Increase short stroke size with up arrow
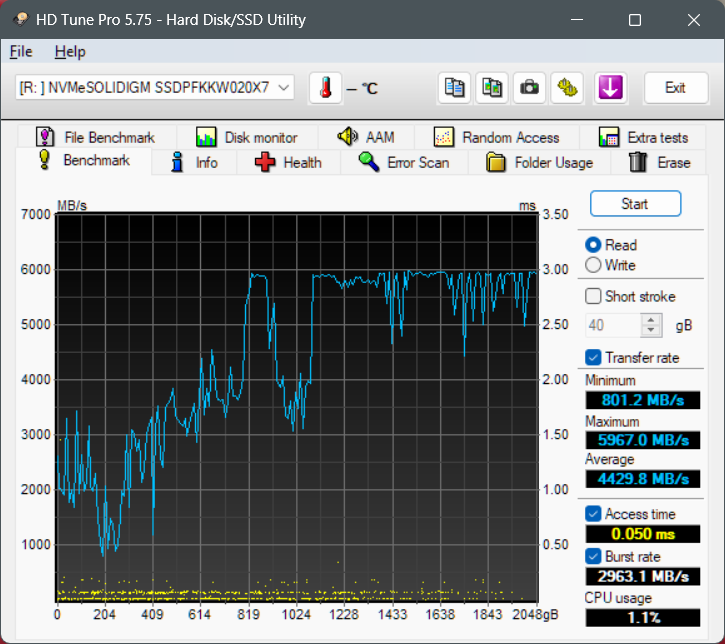Screen dimensions: 725x644 [651, 320]
